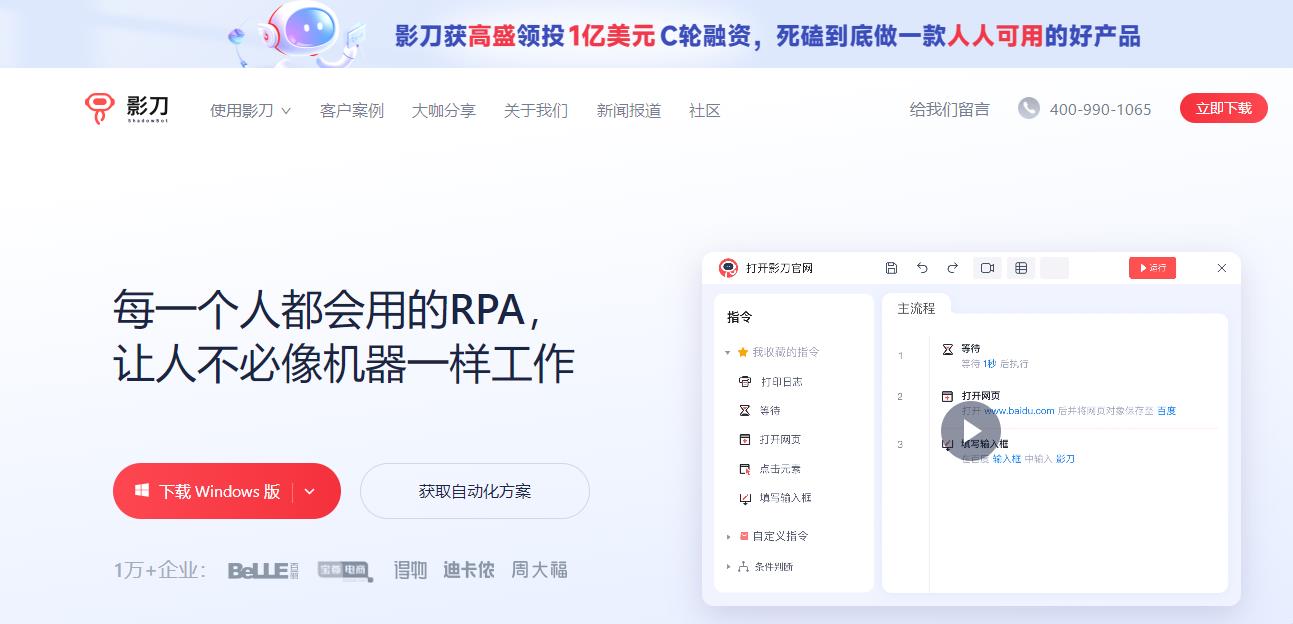Click the 400-990-1065 phone number
This screenshot has height=624, width=1293.
click(1100, 109)
